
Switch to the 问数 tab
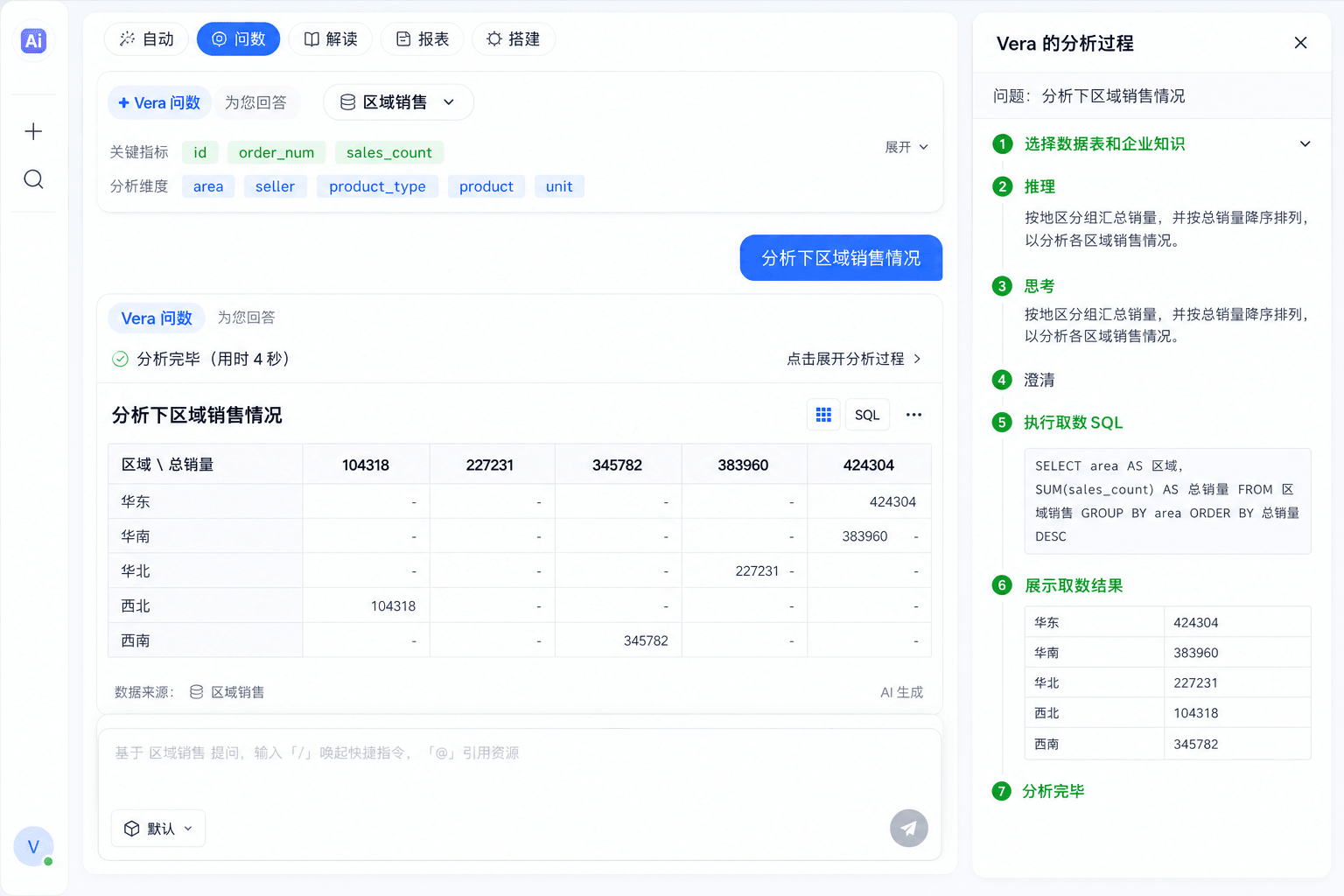tap(238, 39)
